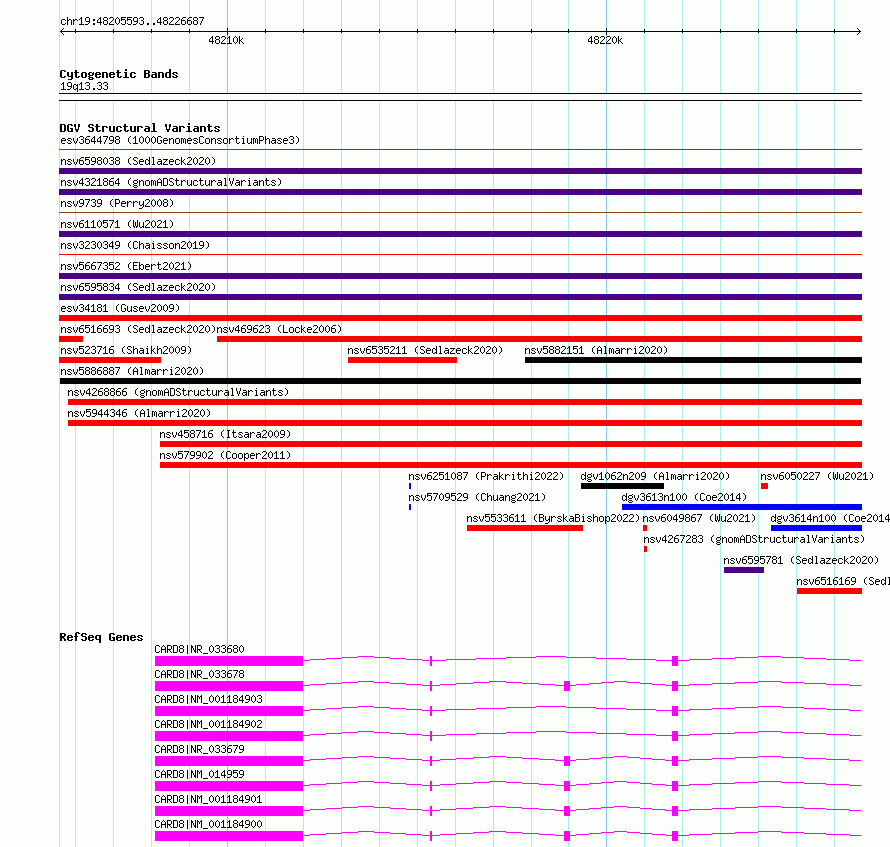Select the 19q13.33 band label
Image resolution: width=890 pixels, height=847 pixels.
pos(84,86)
